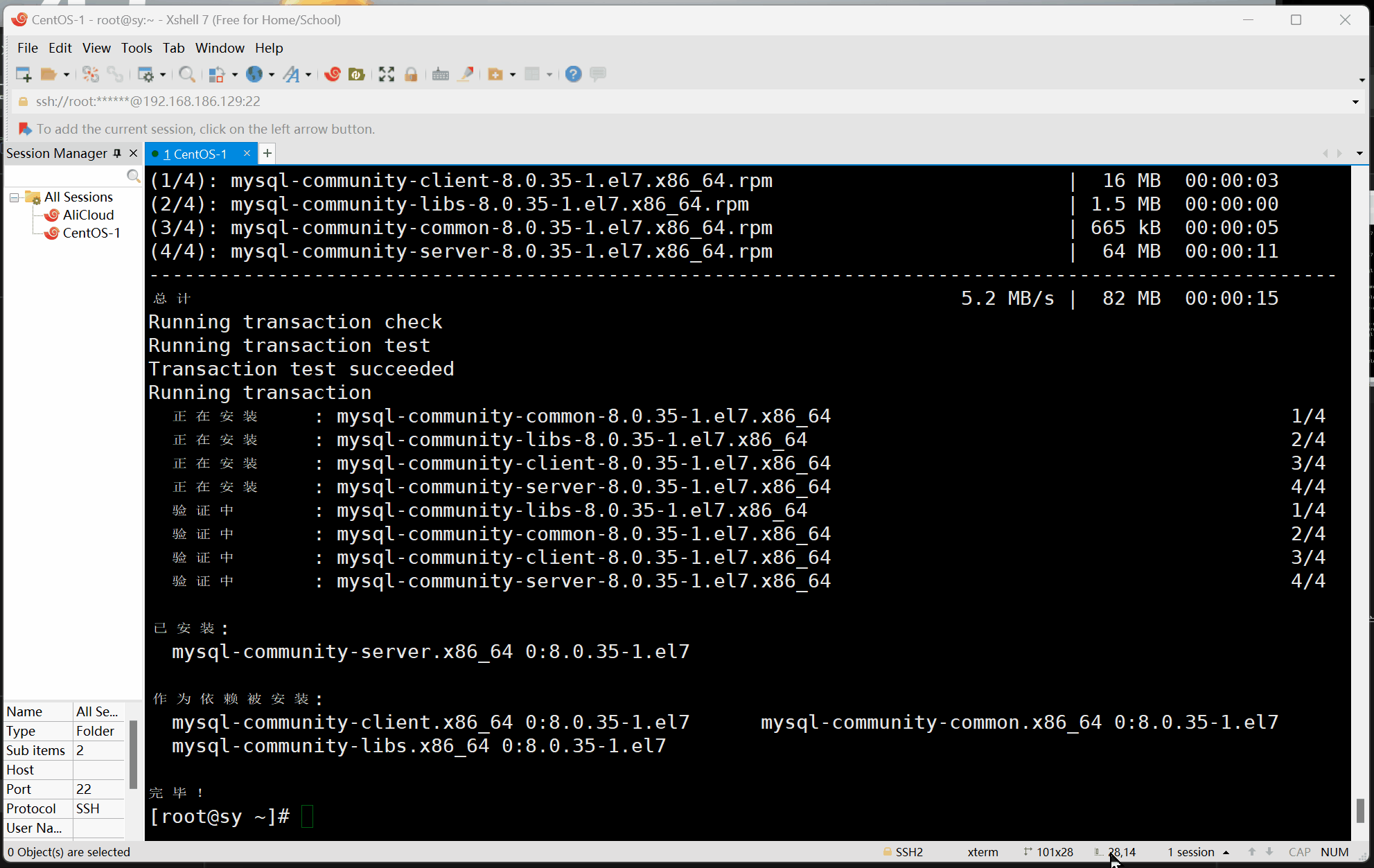Expand the All Sessions tree node
The height and width of the screenshot is (868, 1374).
pos(15,197)
